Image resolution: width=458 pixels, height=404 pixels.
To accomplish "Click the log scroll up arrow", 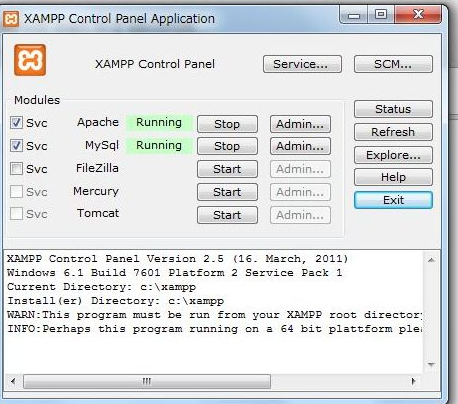I will tap(431, 260).
